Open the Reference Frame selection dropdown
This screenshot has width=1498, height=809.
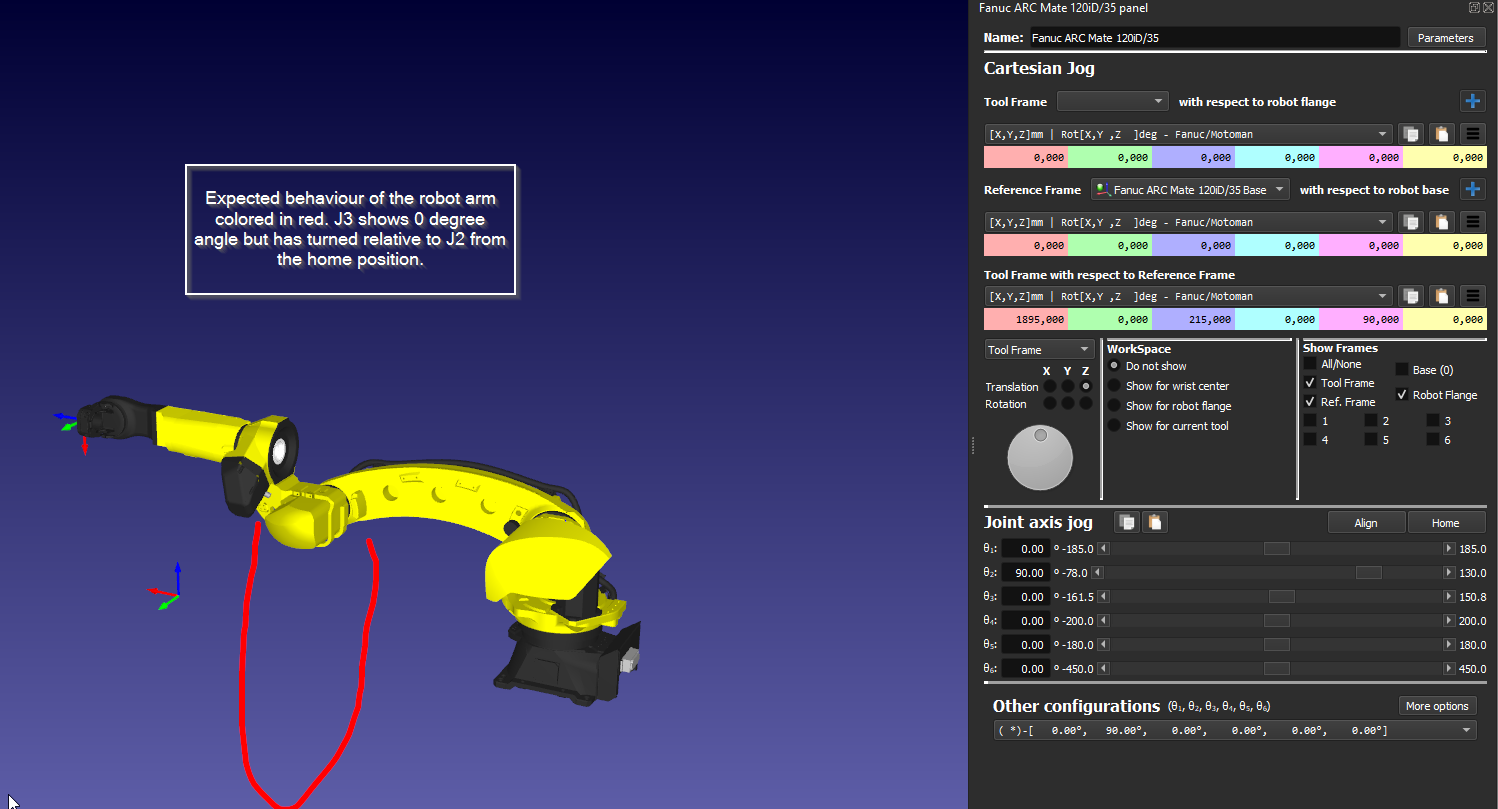[x=1189, y=189]
